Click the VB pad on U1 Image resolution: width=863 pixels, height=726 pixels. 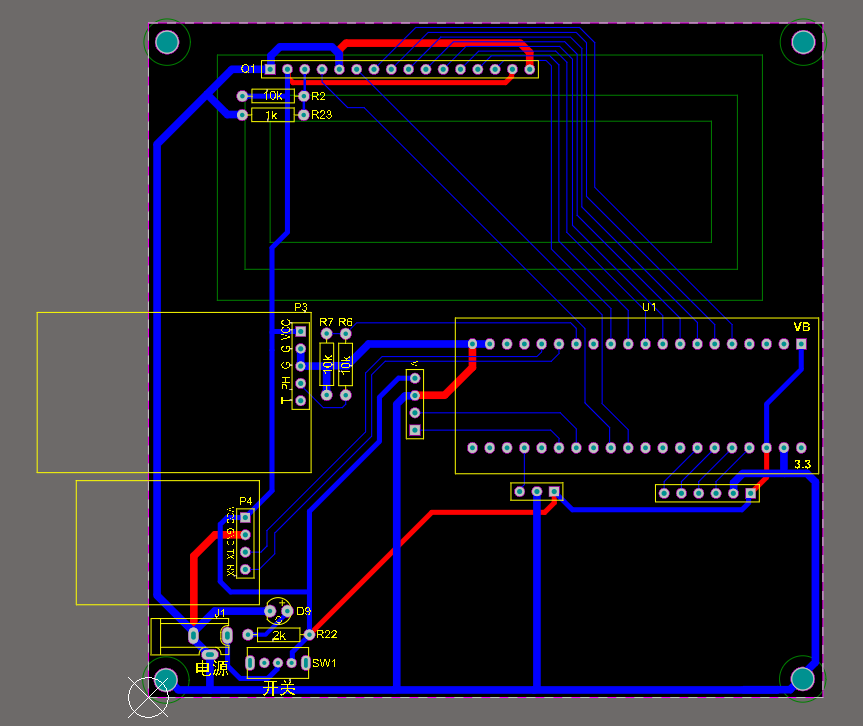(x=799, y=343)
